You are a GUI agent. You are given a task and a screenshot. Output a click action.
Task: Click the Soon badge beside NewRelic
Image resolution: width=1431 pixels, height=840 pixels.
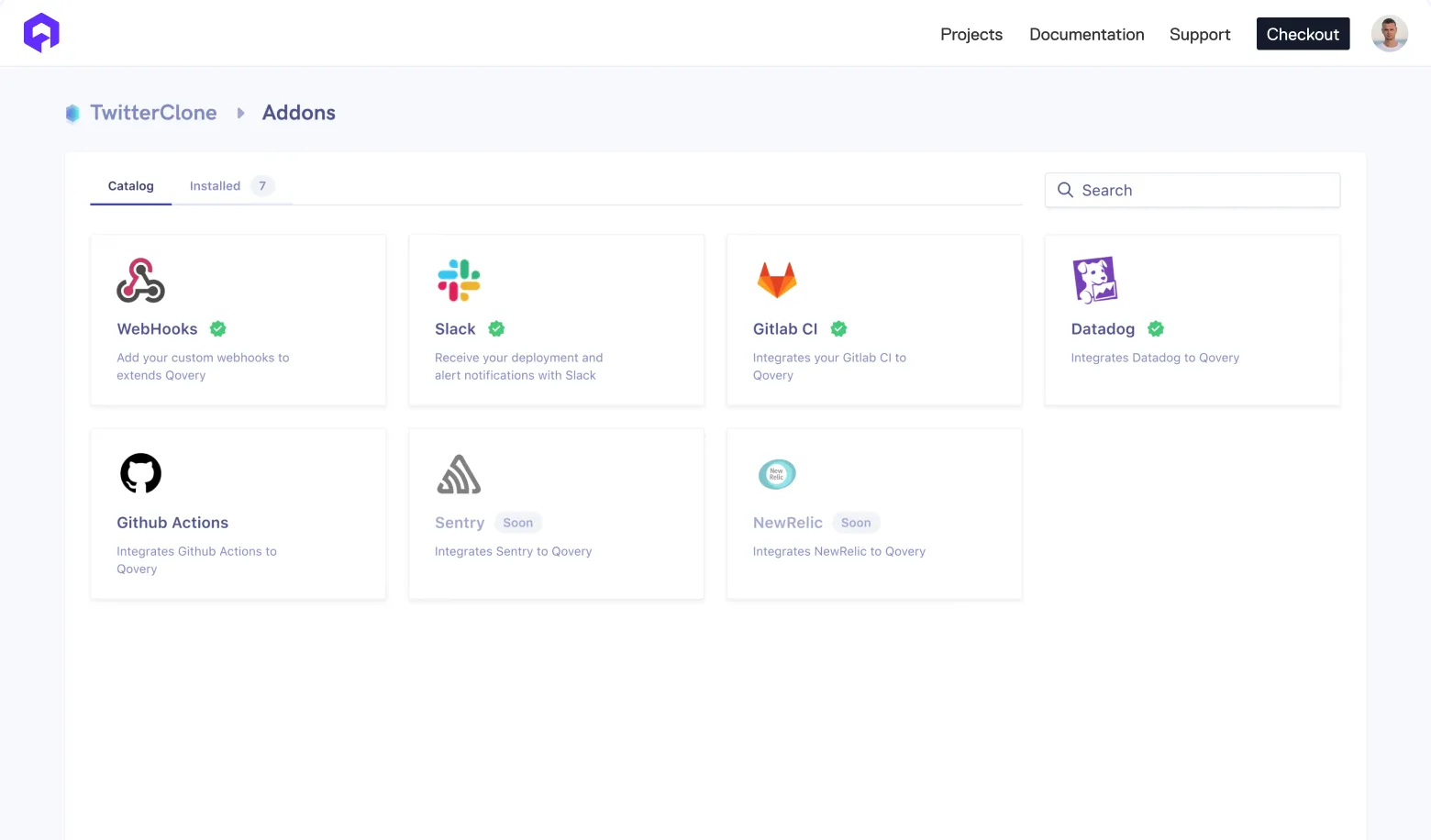pyautogui.click(x=856, y=523)
